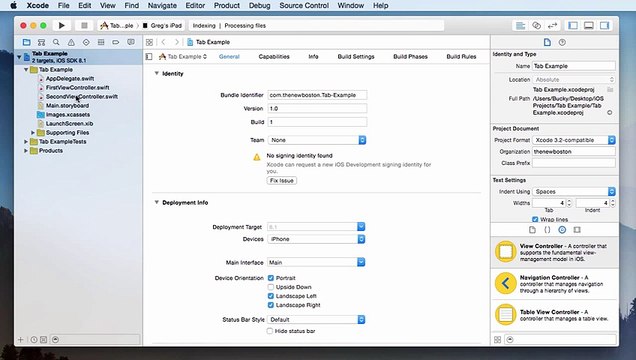Open the Main Interface dropdown
The image size is (636, 360).
pos(316,262)
